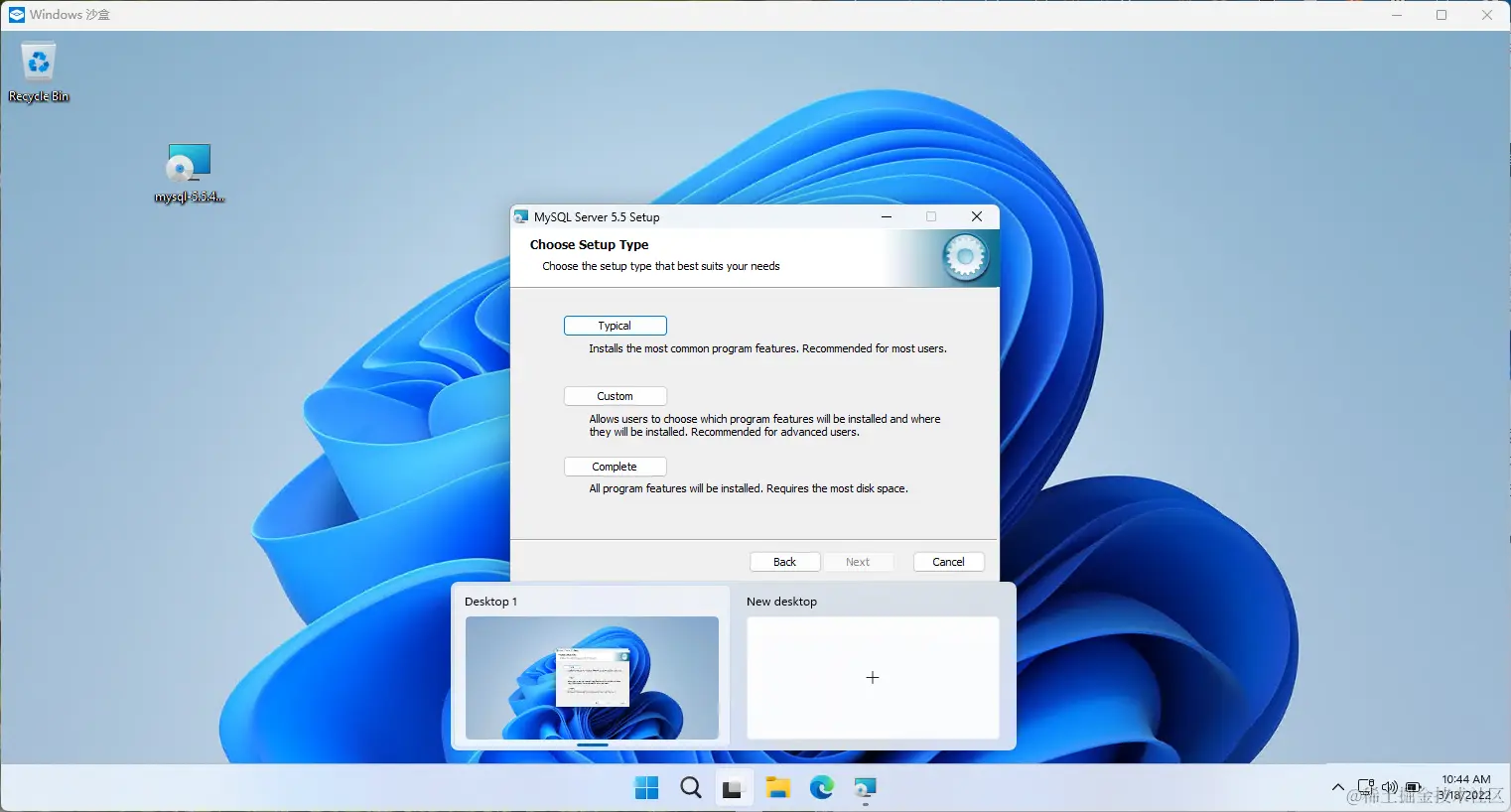
Task: Show hidden system tray icons
Action: click(1338, 788)
